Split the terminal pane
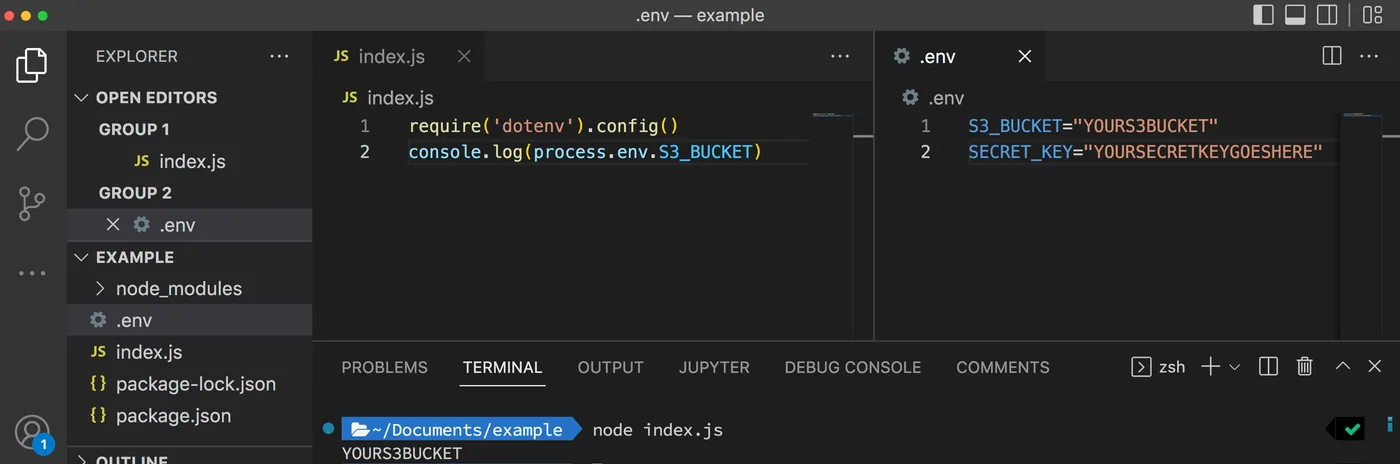1400x464 pixels. [1268, 367]
